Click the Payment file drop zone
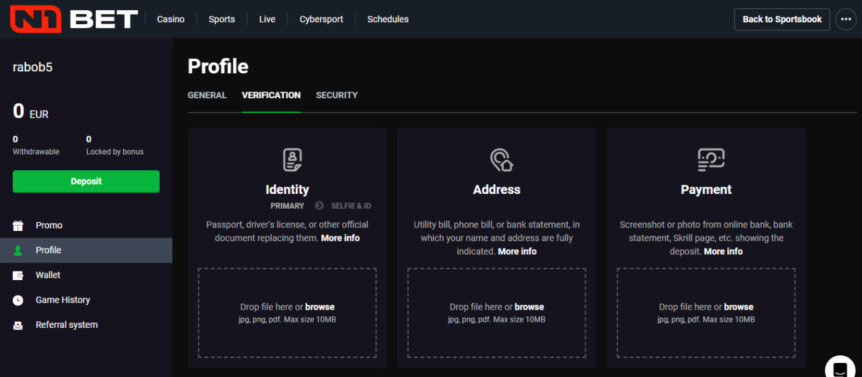Screen dimensions: 862x377 (x=706, y=313)
